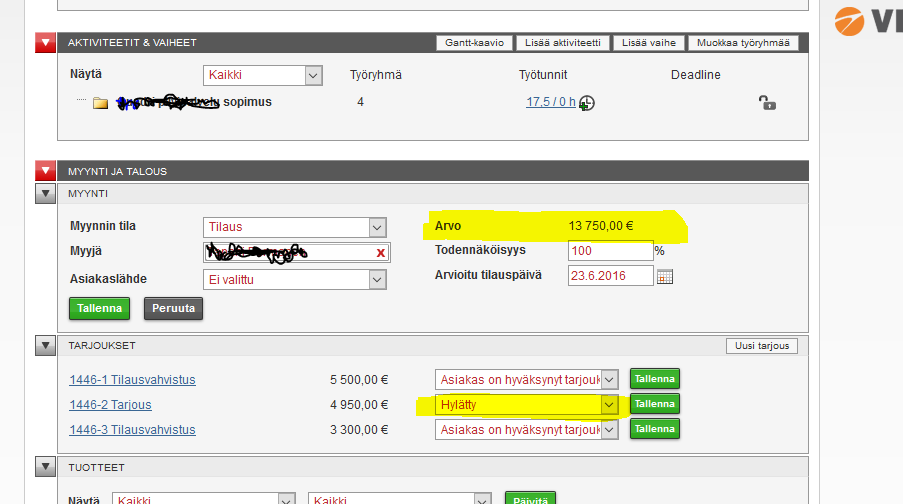
Task: Click Uusi tarjous button
Action: [762, 346]
